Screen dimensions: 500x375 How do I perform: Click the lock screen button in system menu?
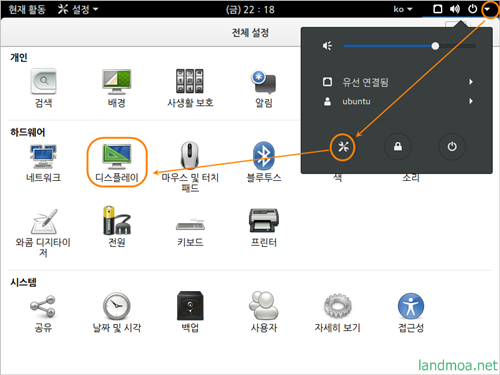click(x=398, y=147)
